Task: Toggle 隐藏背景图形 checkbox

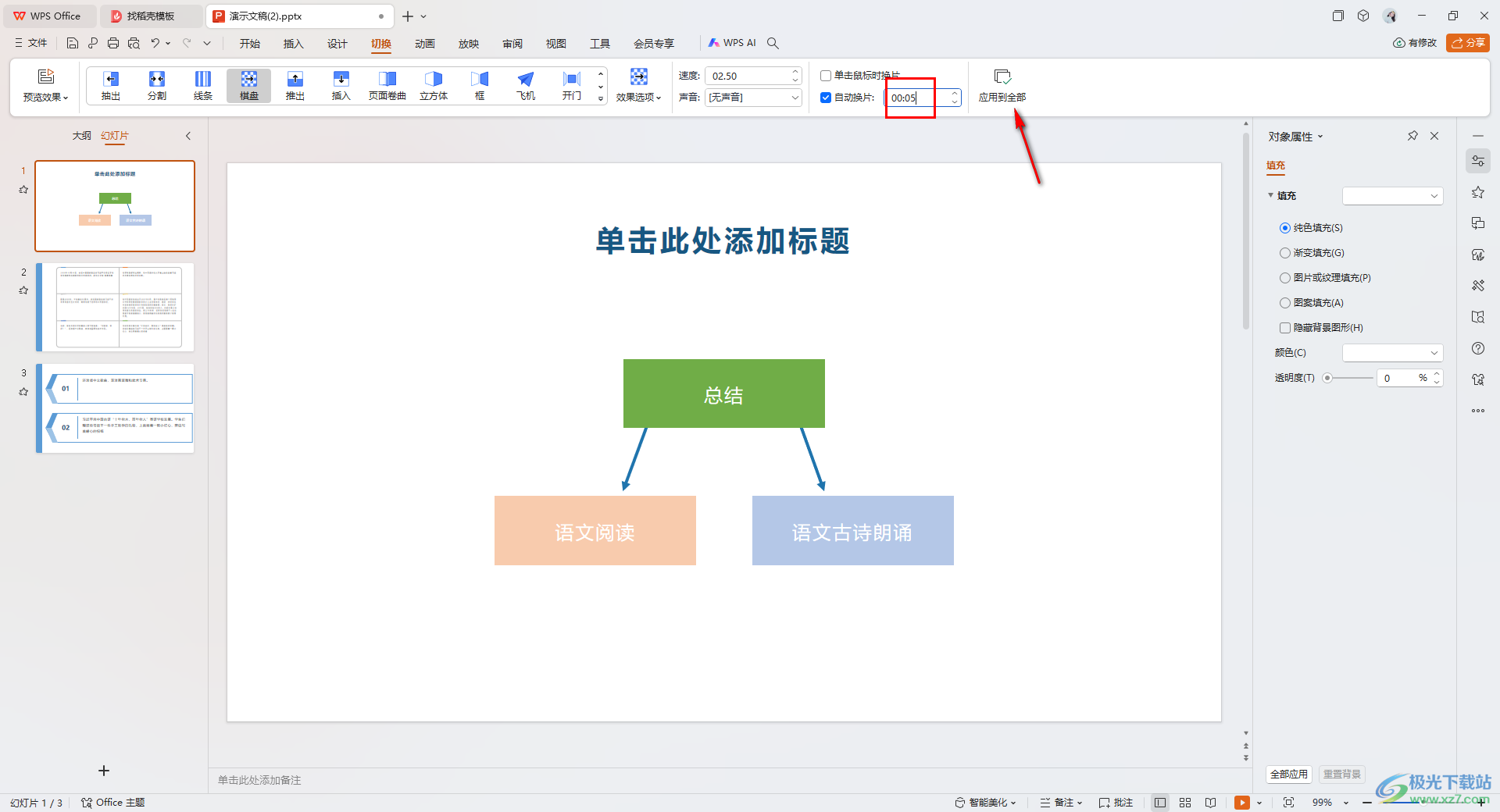Action: (1285, 328)
